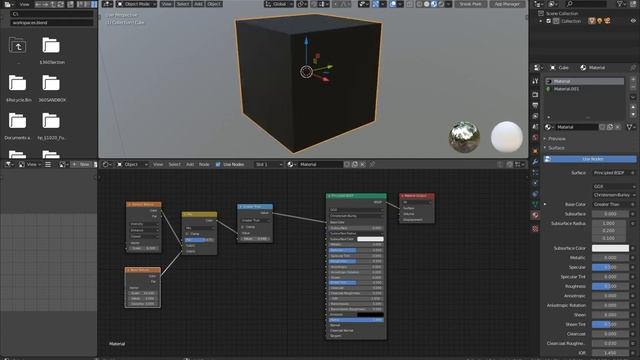This screenshot has height=360, width=640.
Task: Open the $360Section folder
Action: pos(51,50)
